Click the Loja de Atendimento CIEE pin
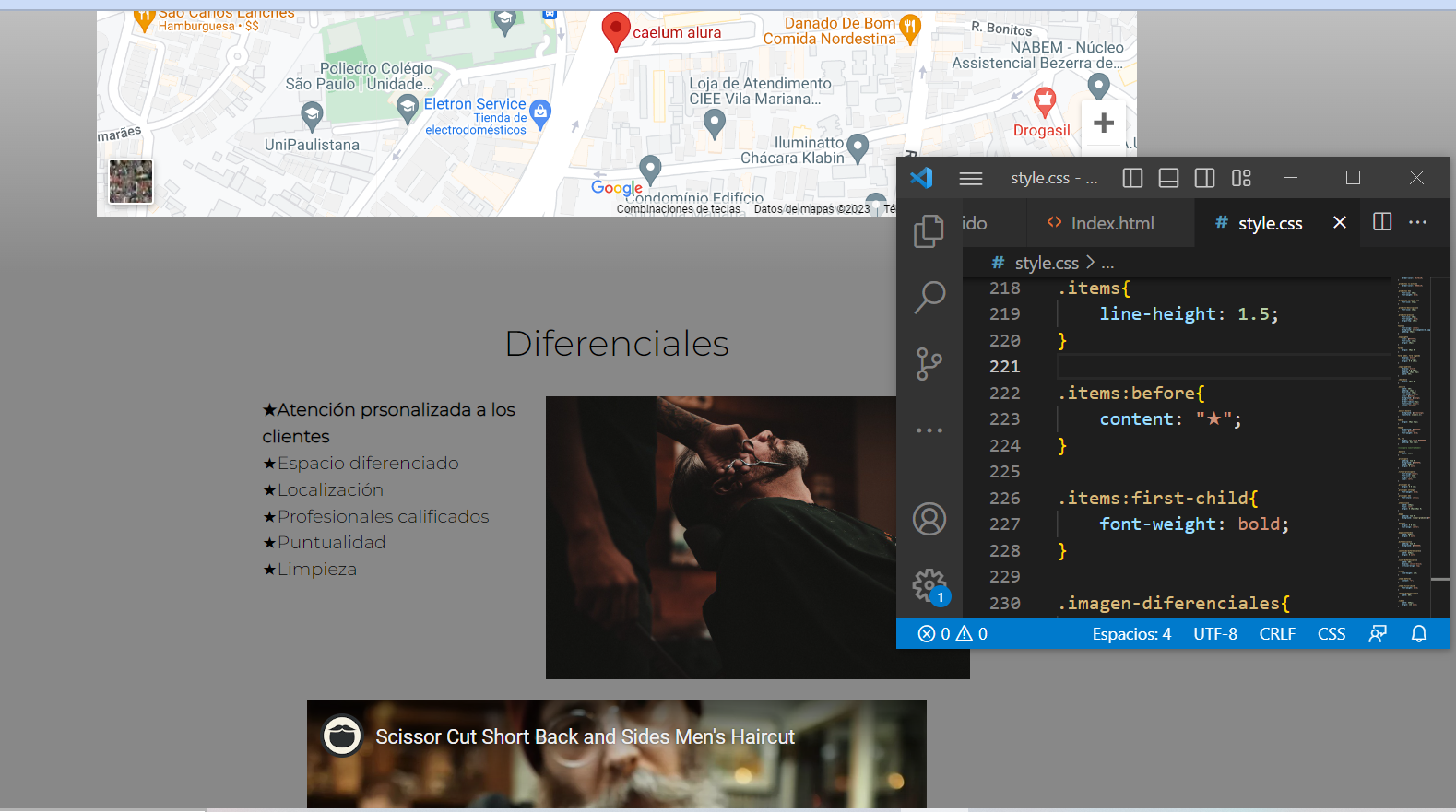This screenshot has width=1456, height=812. [715, 124]
